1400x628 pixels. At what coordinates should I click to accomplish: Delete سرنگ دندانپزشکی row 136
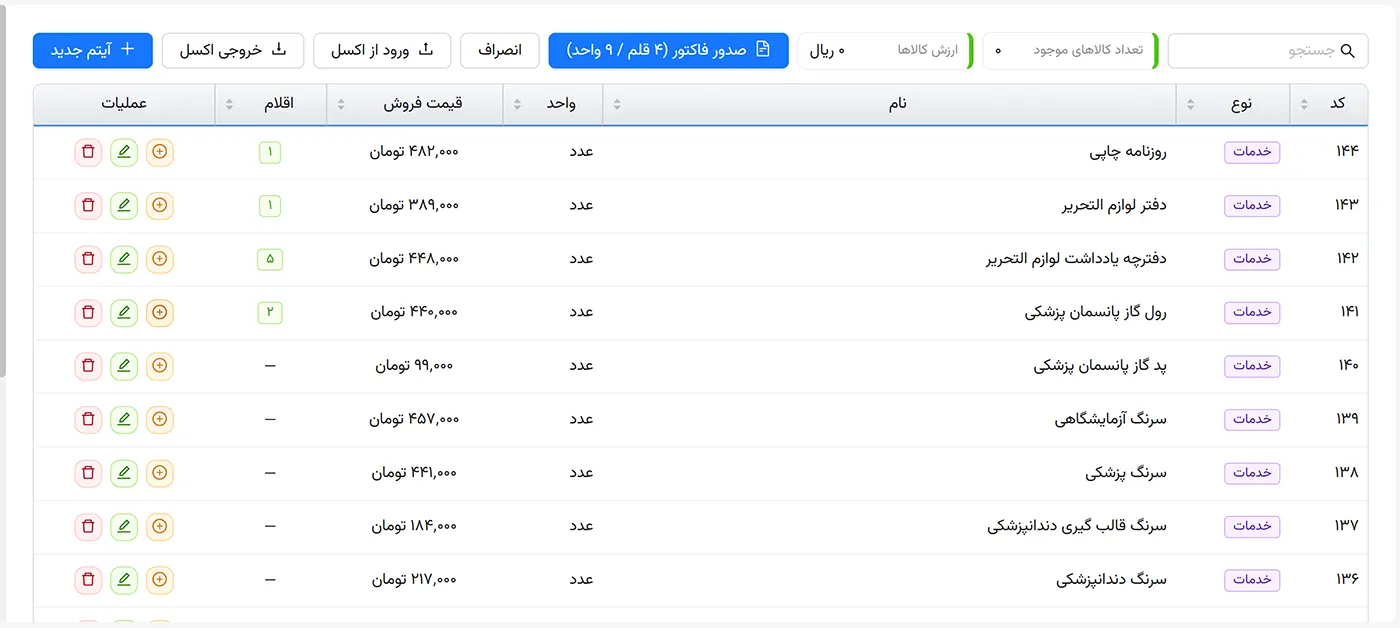[x=88, y=580]
